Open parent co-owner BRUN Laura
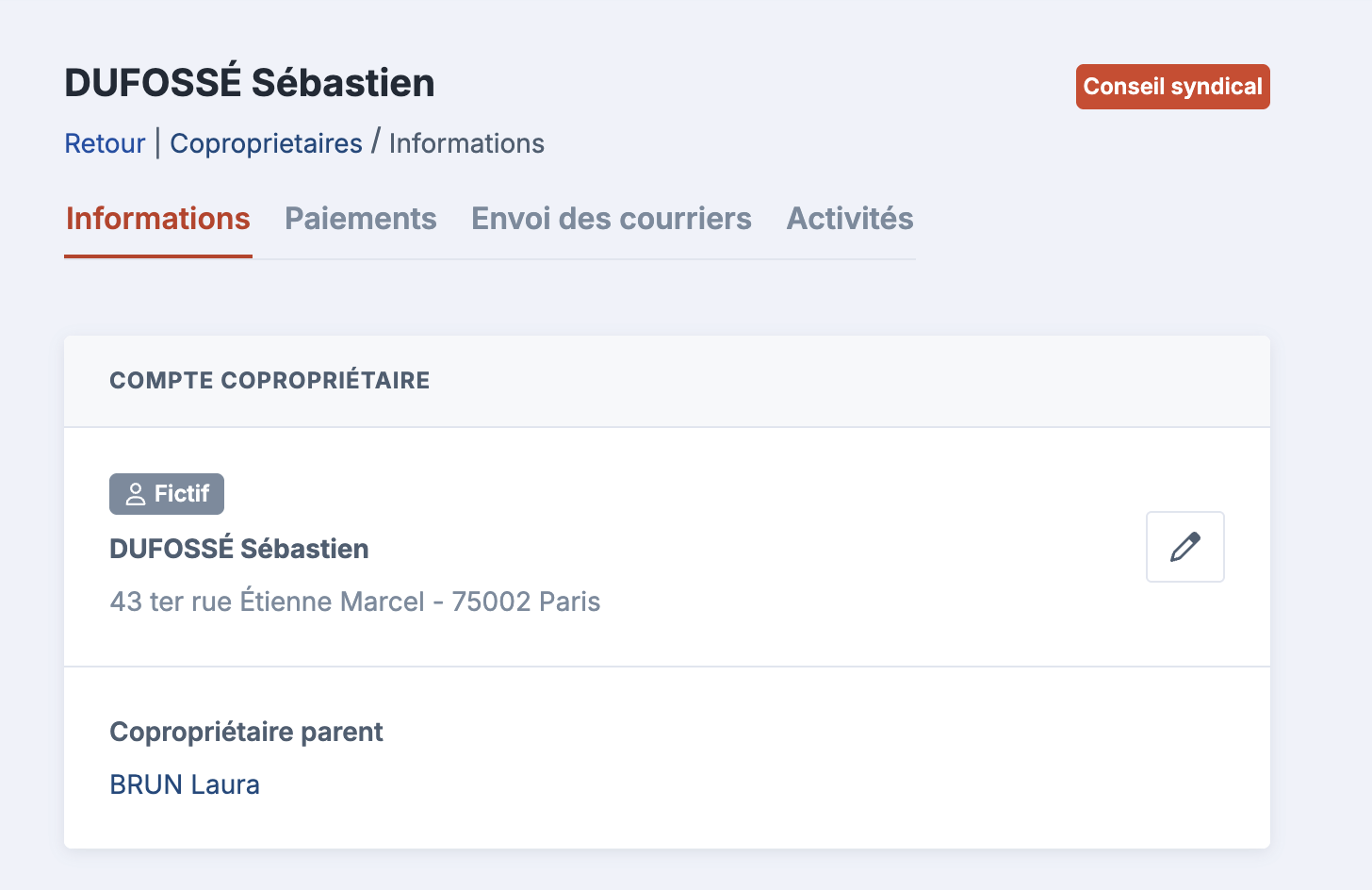The image size is (1372, 890). [185, 784]
